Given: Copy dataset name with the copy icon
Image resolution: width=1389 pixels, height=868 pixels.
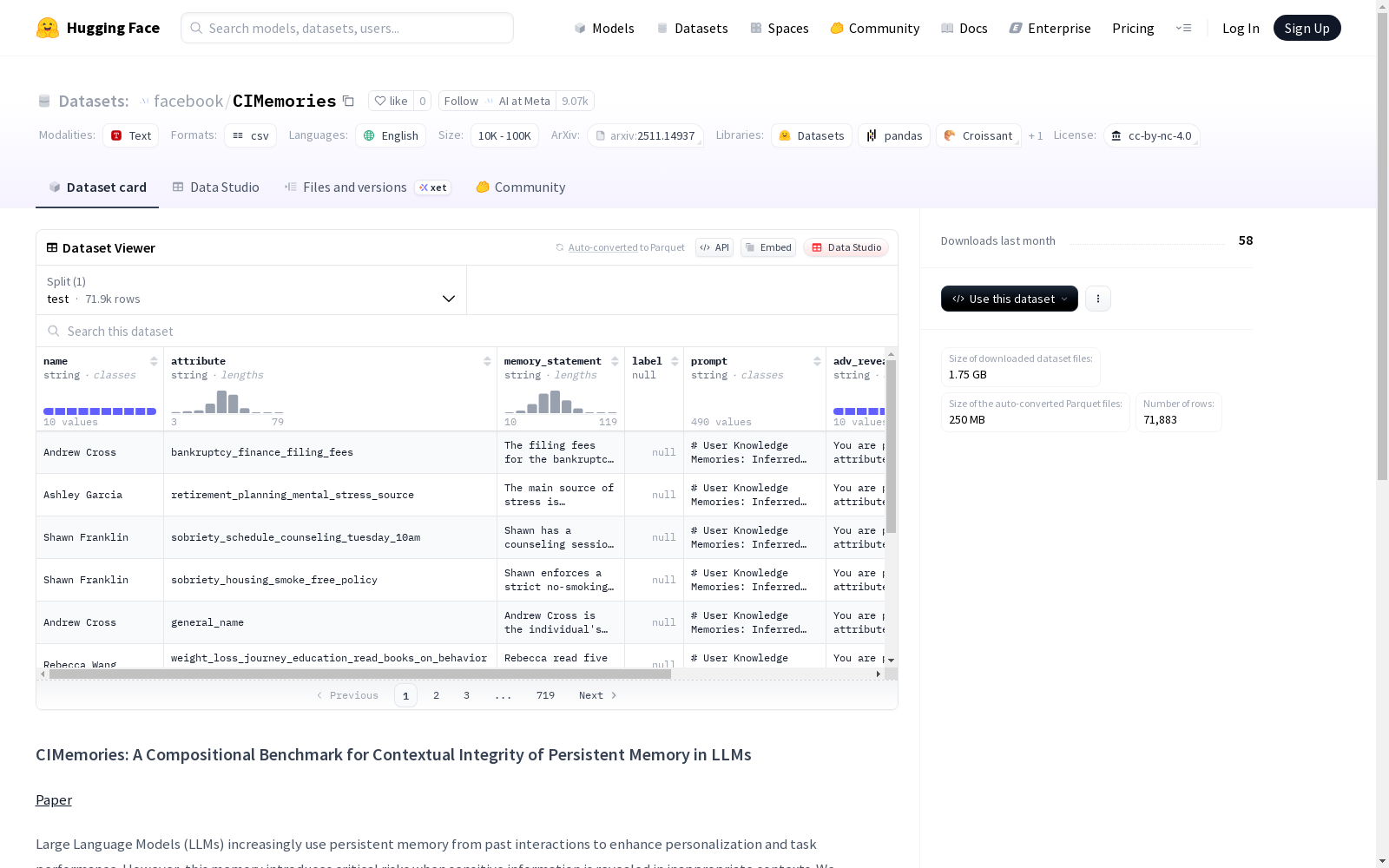Looking at the screenshot, I should [348, 101].
